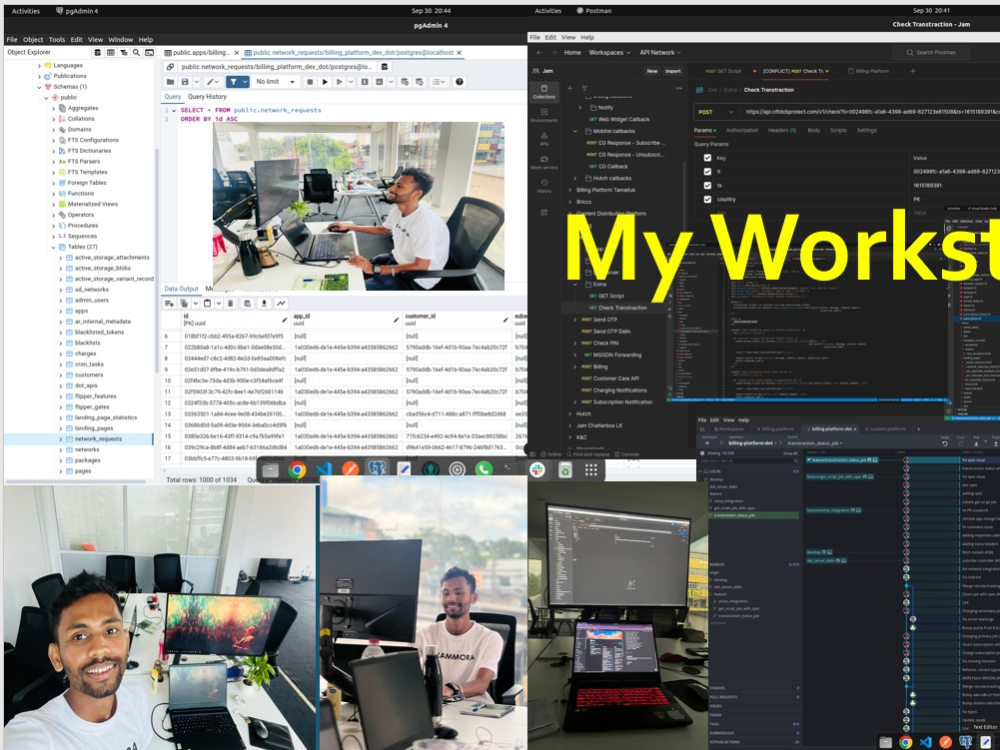Click the Edit pencil icon in query toolbar

pos(210,82)
